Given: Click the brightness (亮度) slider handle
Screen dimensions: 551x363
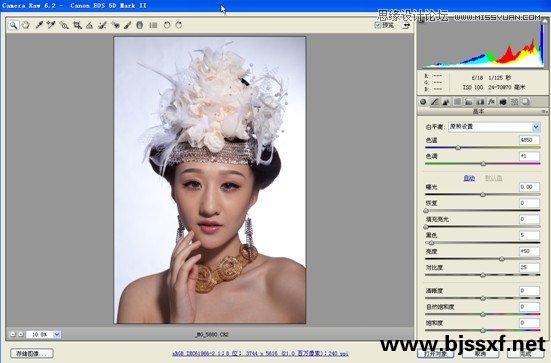Looking at the screenshot, I should pyautogui.click(x=502, y=259).
